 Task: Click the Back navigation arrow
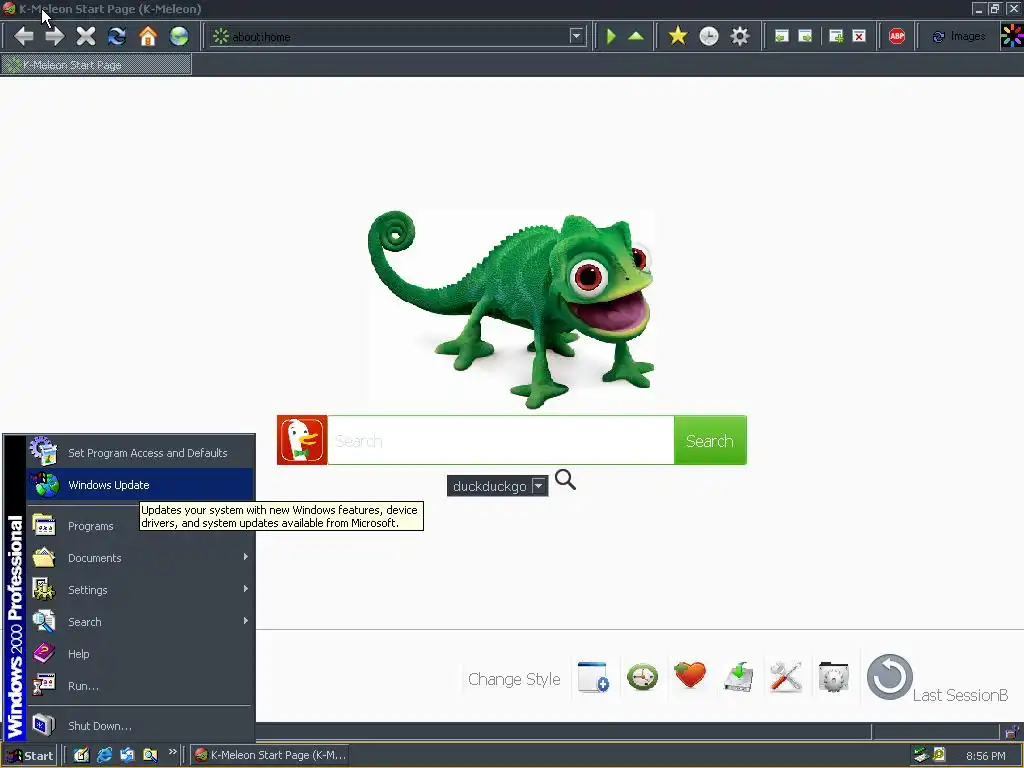pos(24,36)
